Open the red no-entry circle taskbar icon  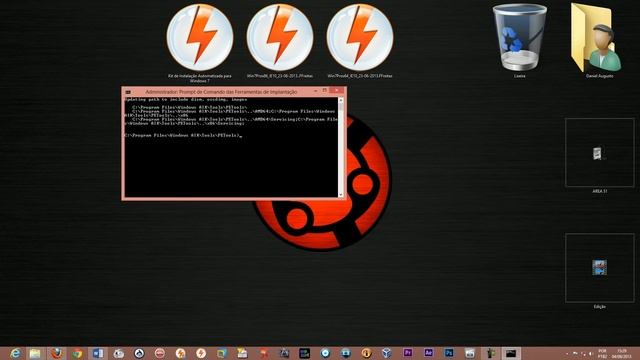(x=160, y=353)
